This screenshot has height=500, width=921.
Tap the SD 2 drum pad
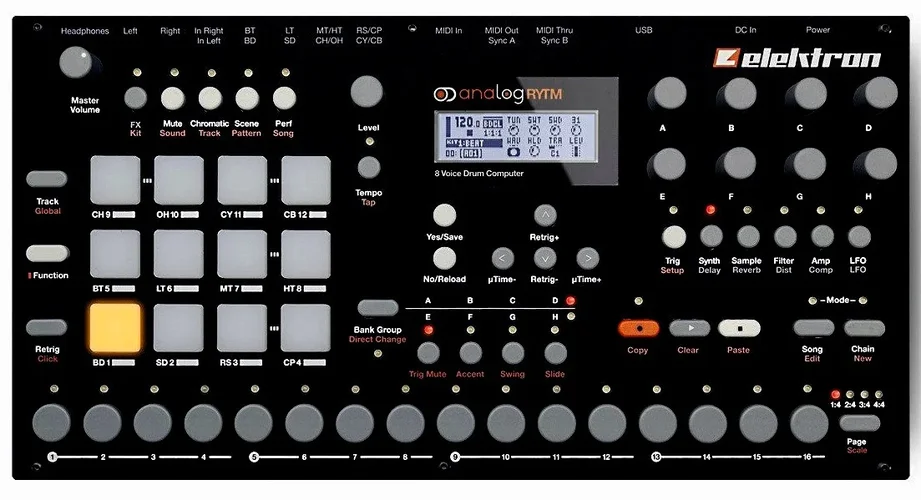[x=179, y=328]
